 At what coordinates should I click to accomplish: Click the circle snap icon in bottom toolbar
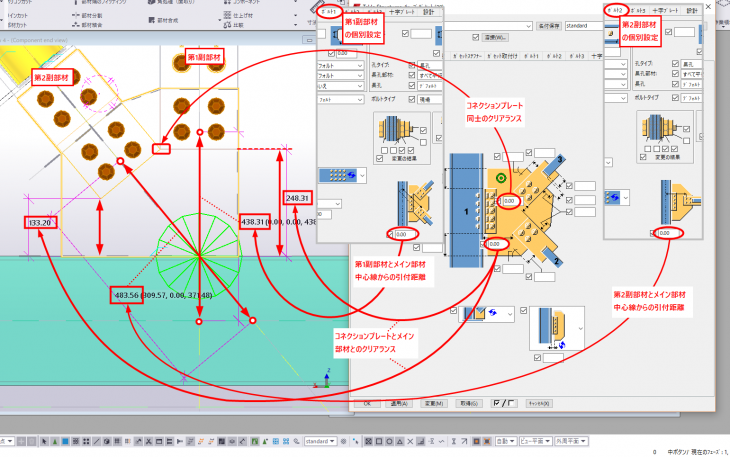[x=389, y=441]
